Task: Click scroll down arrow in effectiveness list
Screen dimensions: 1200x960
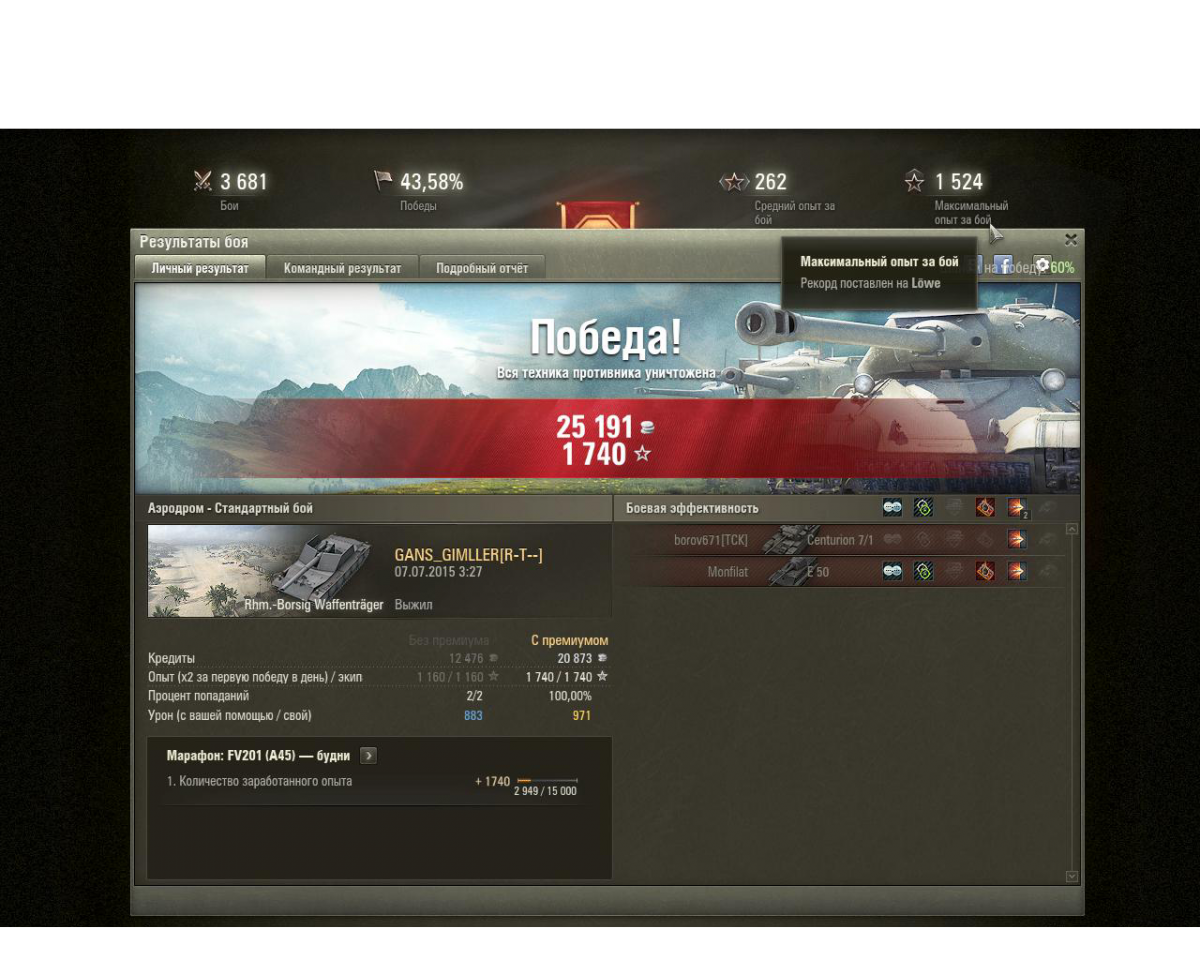Action: click(1072, 876)
